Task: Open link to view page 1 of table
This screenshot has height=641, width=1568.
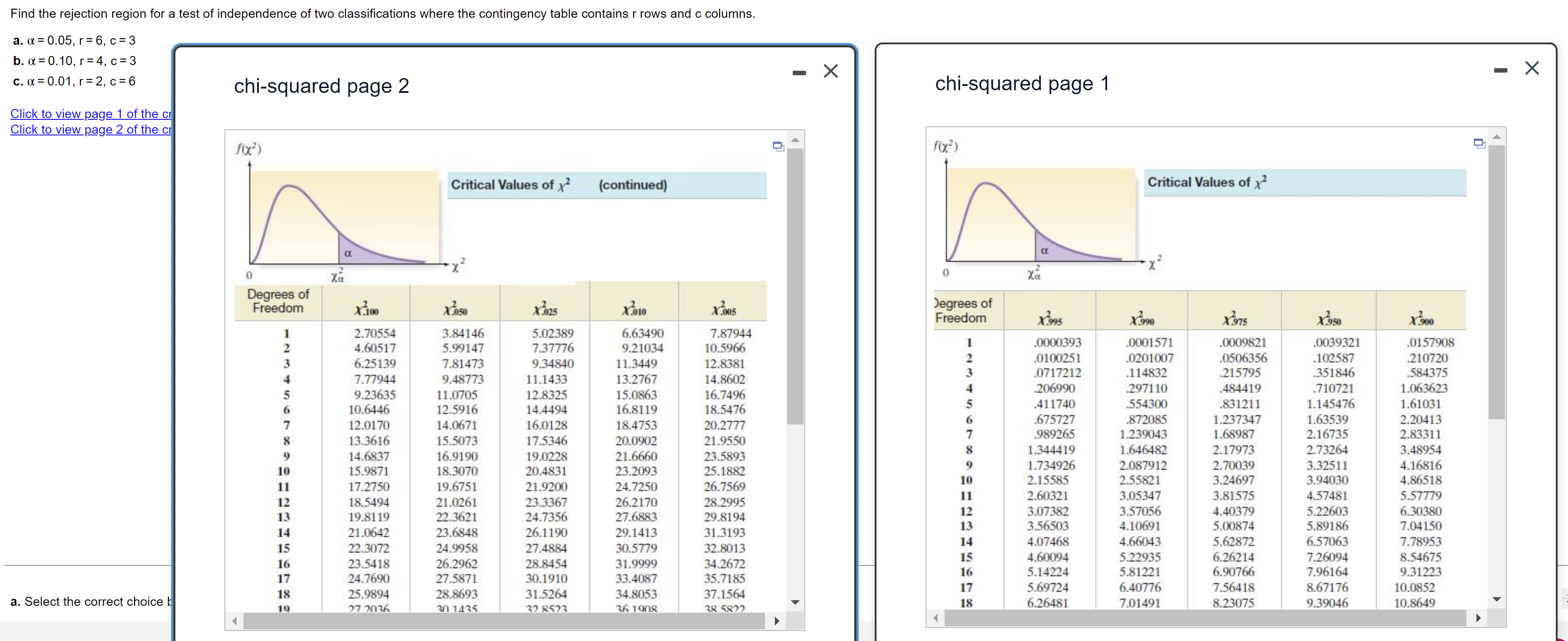Action: pyautogui.click(x=91, y=114)
